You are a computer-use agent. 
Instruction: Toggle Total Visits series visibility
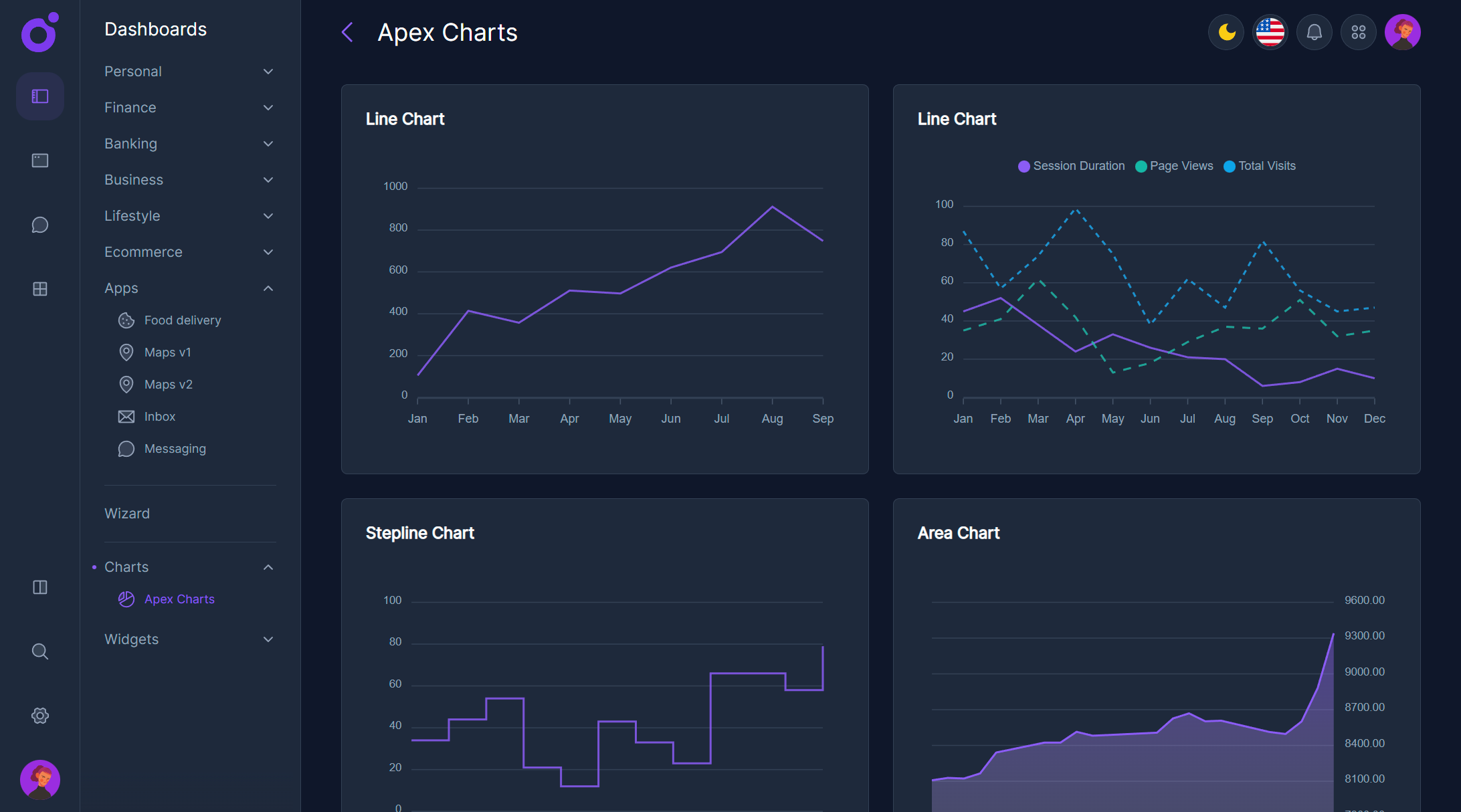tap(1260, 166)
